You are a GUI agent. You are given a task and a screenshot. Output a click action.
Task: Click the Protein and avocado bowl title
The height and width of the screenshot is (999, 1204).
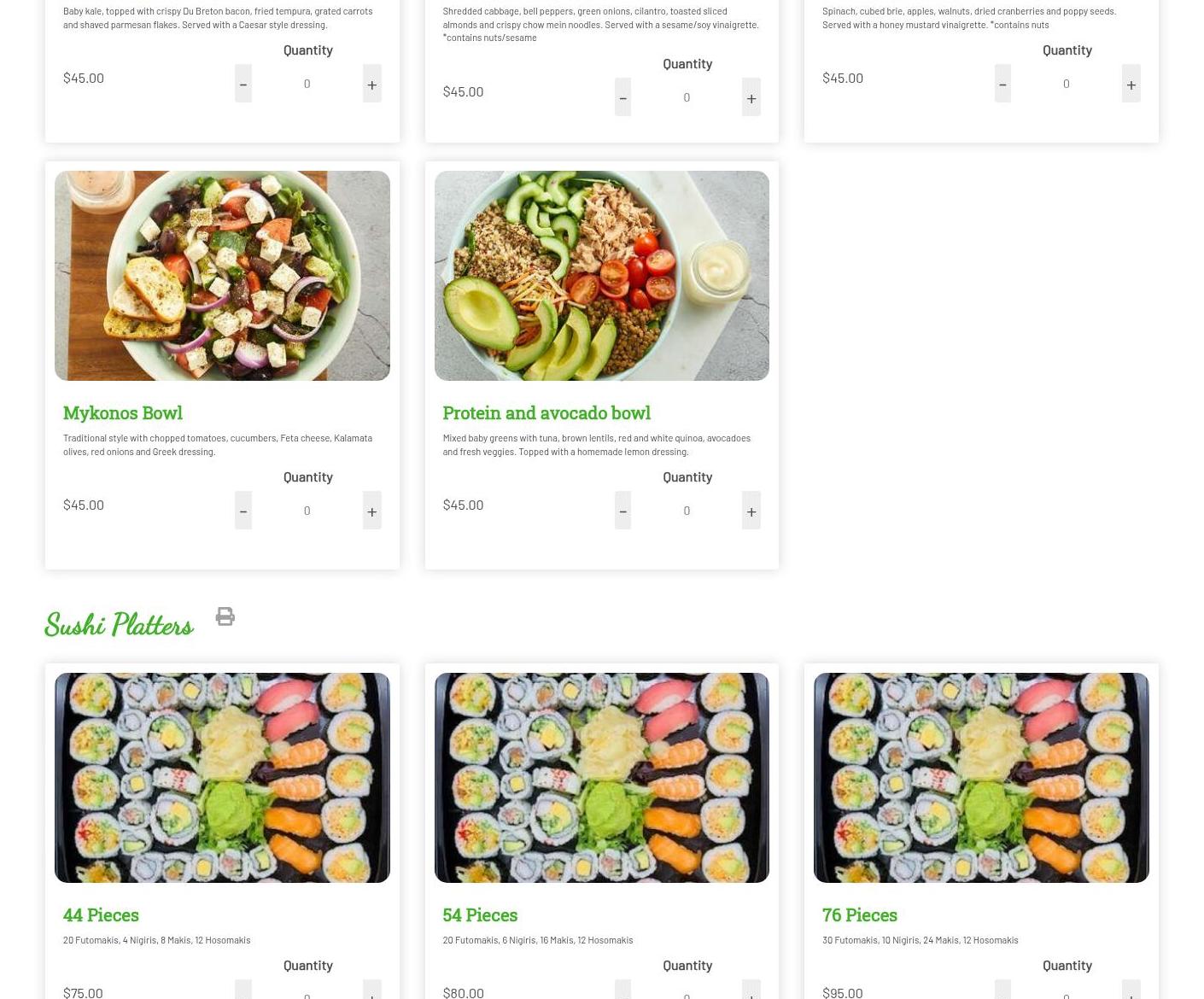click(546, 412)
